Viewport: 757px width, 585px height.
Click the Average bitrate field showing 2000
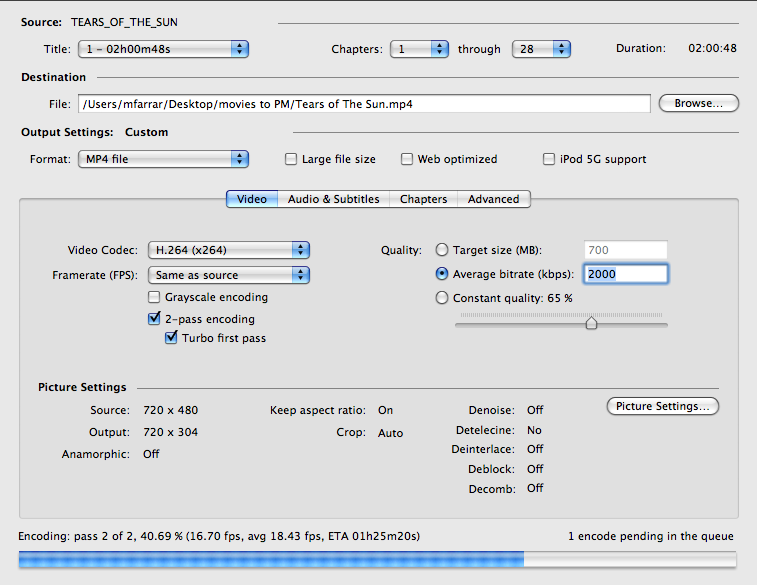pos(626,274)
